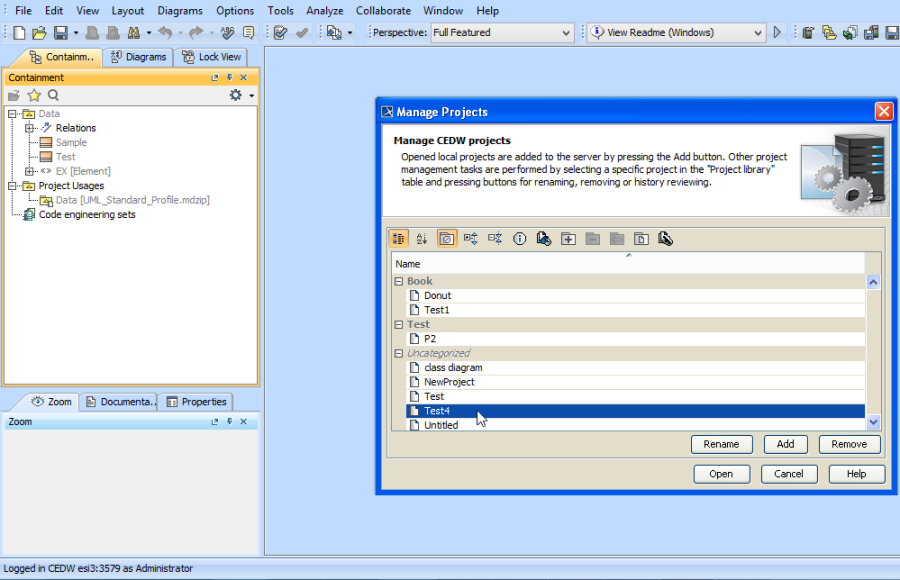Click the favorites star icon in Containment
The image size is (900, 580).
[x=34, y=95]
